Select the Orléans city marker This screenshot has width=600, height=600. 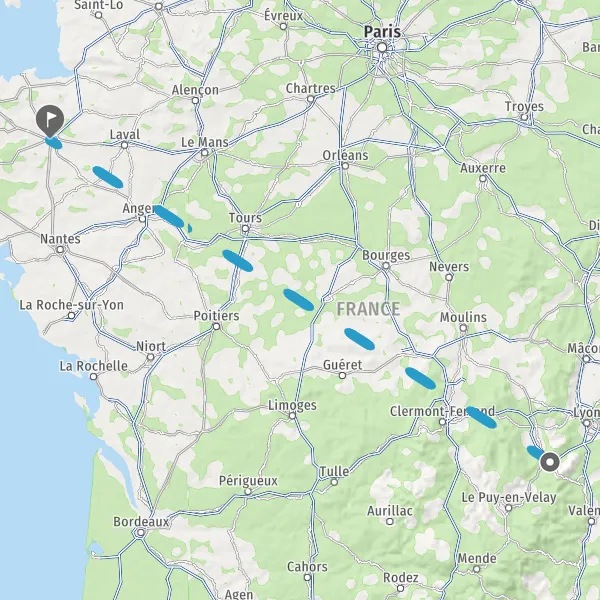coord(345,166)
